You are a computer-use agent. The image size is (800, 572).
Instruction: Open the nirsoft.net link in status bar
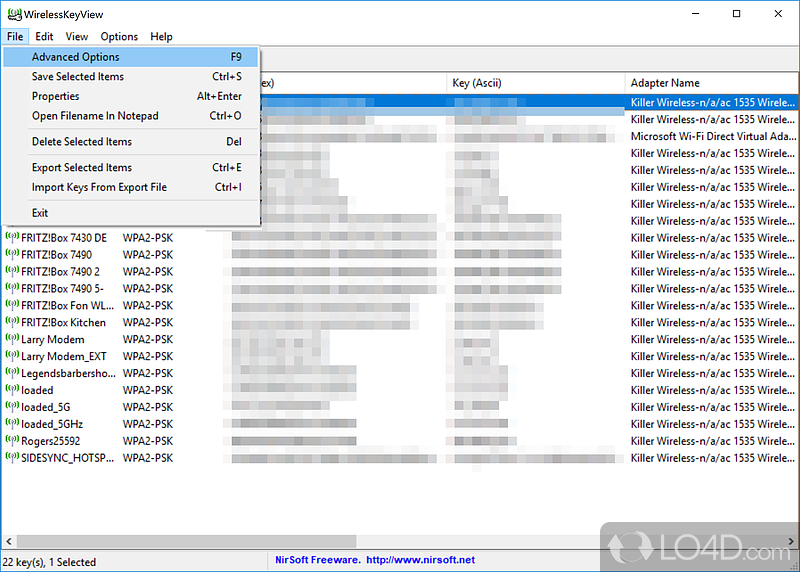point(420,560)
